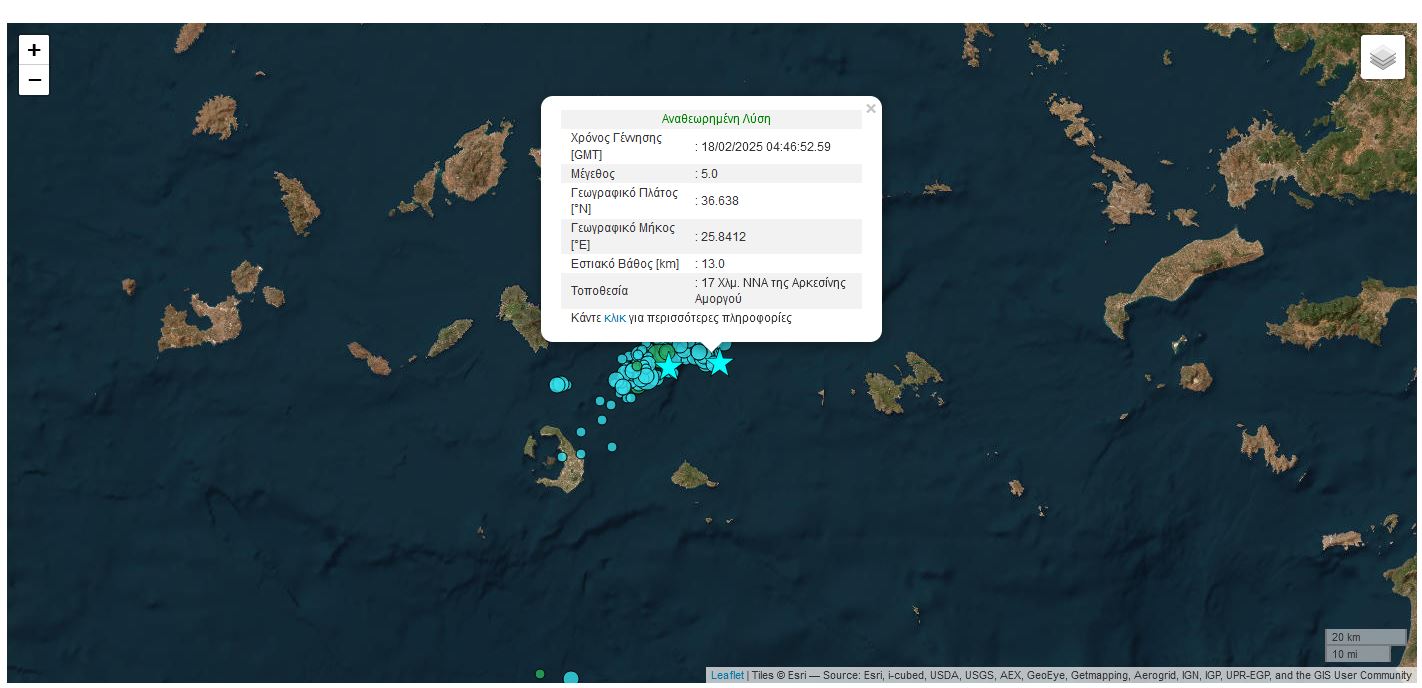The width and height of the screenshot is (1422, 688).
Task: Click the left cyan star marker
Action: pos(669,367)
